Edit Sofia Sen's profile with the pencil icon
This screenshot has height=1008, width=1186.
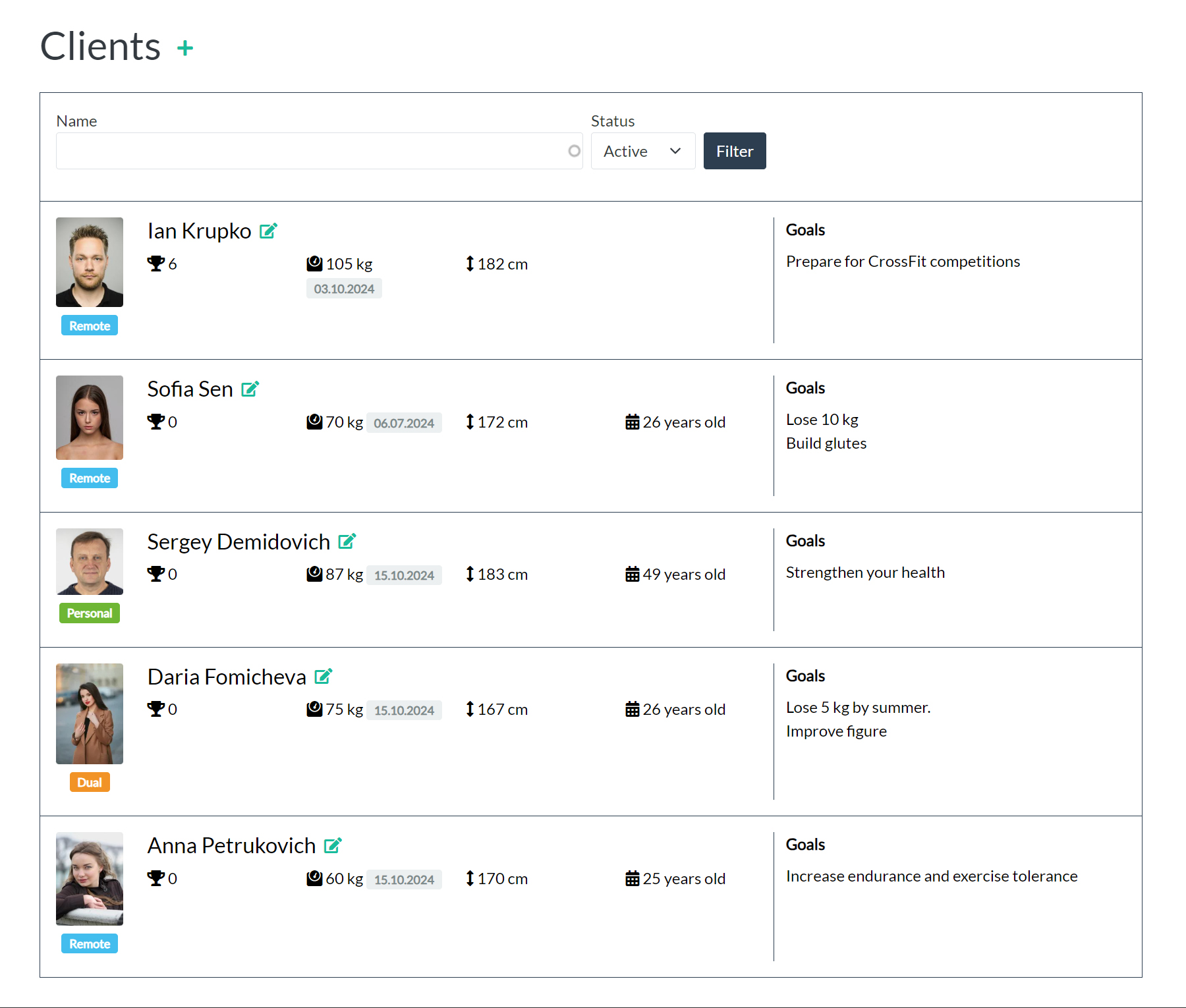click(x=250, y=389)
